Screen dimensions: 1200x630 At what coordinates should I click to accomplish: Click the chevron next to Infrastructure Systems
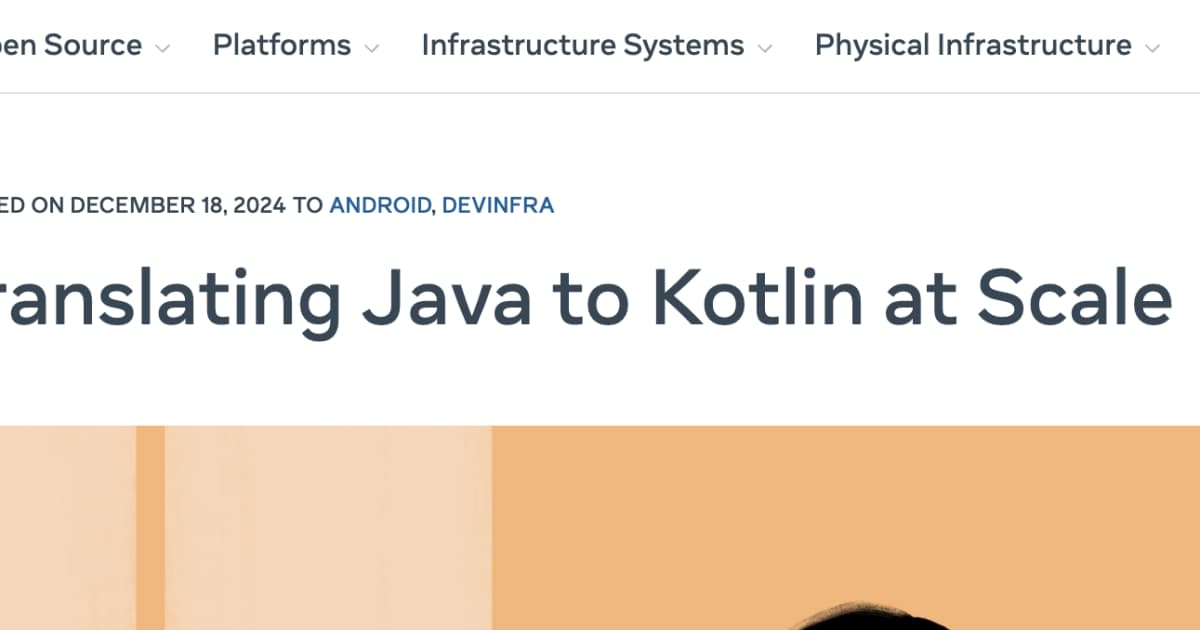766,46
